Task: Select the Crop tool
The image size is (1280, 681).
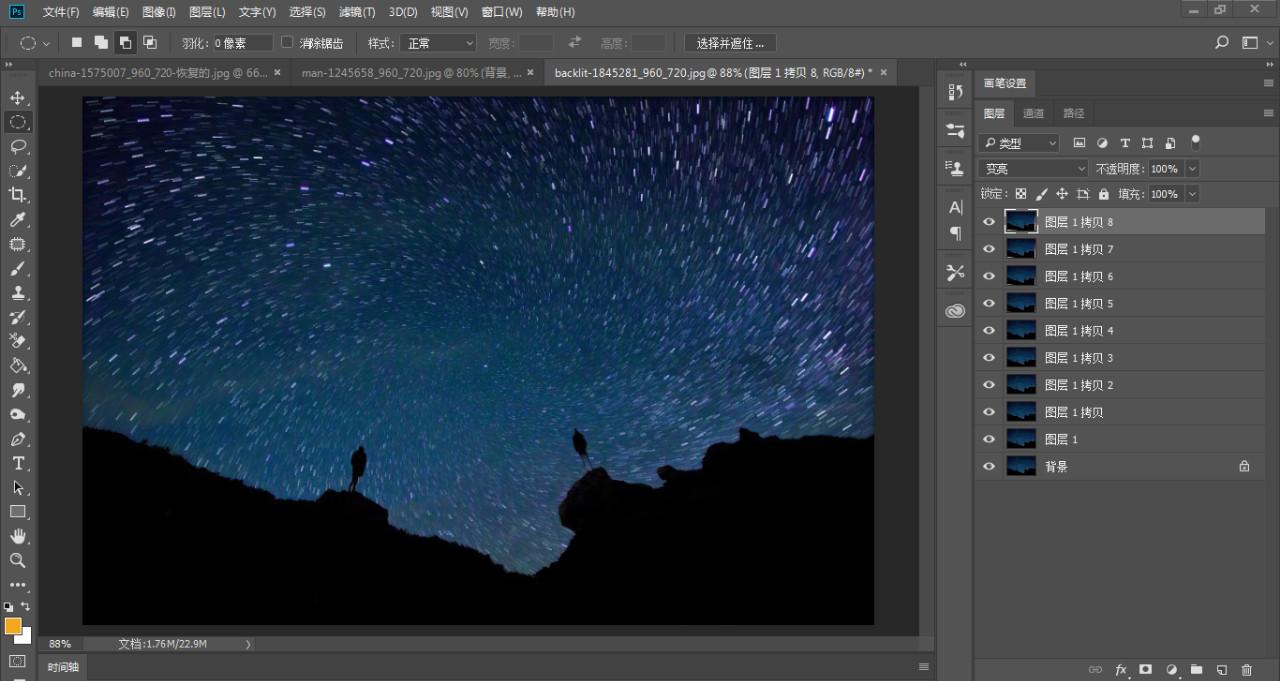Action: click(17, 195)
